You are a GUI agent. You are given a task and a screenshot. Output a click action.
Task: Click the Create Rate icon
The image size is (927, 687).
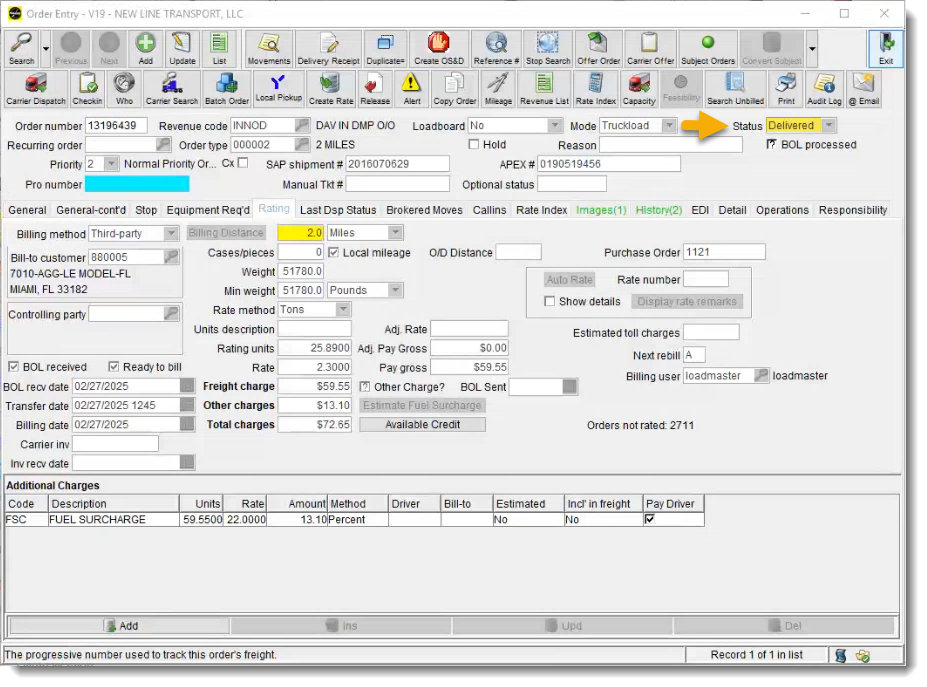pyautogui.click(x=331, y=89)
